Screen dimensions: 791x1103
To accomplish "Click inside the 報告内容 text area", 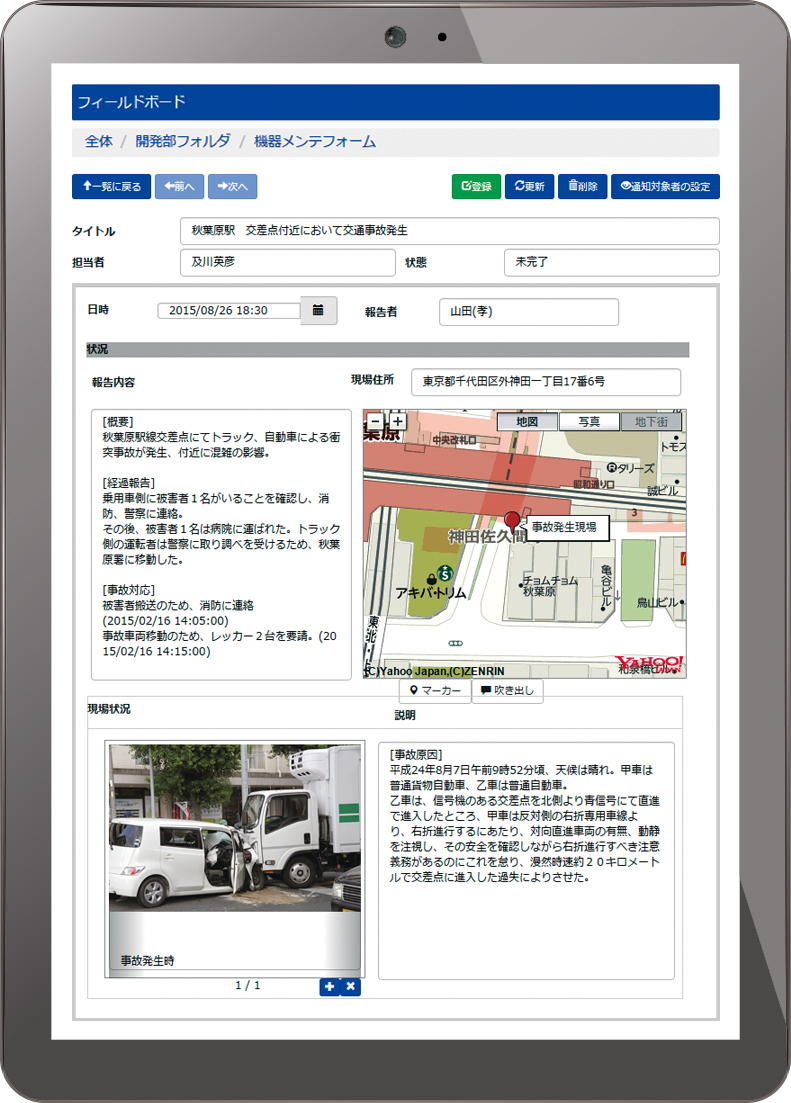I will tap(221, 544).
